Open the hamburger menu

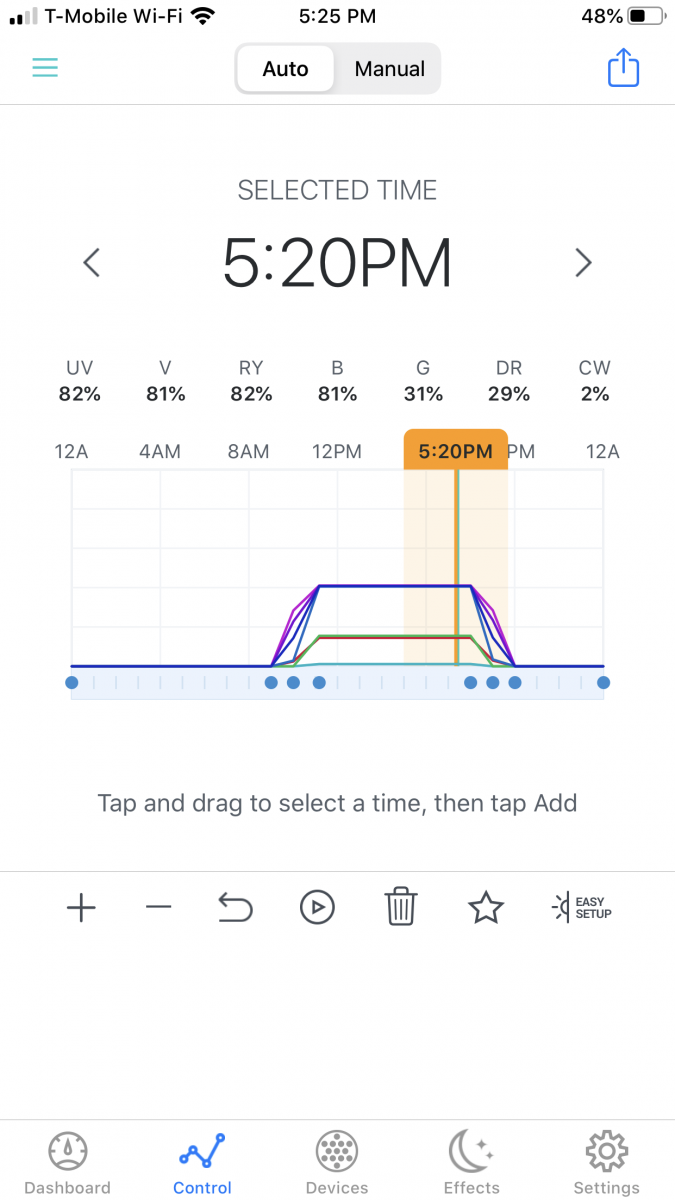pyautogui.click(x=45, y=68)
